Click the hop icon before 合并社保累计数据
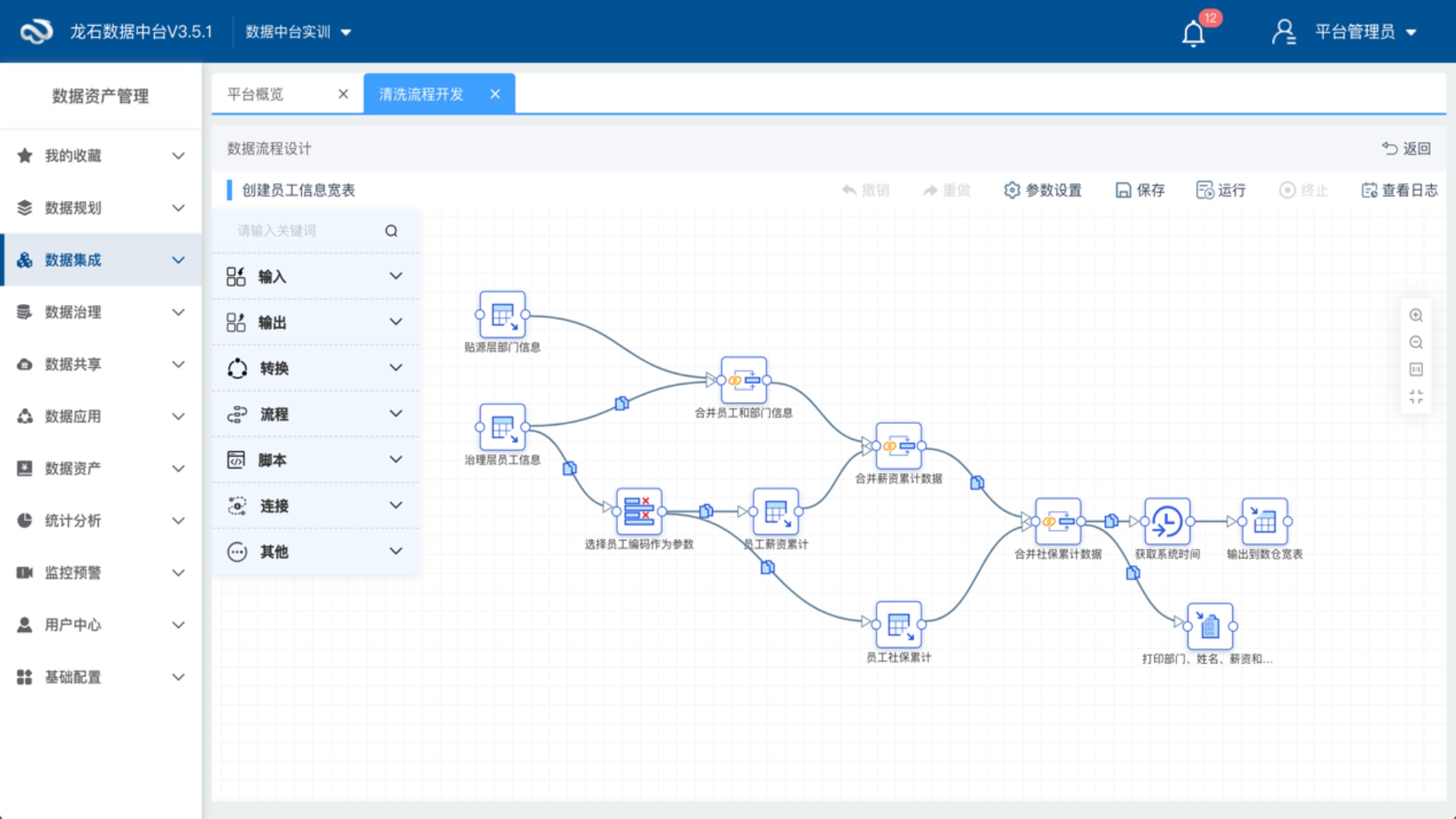 [x=977, y=482]
